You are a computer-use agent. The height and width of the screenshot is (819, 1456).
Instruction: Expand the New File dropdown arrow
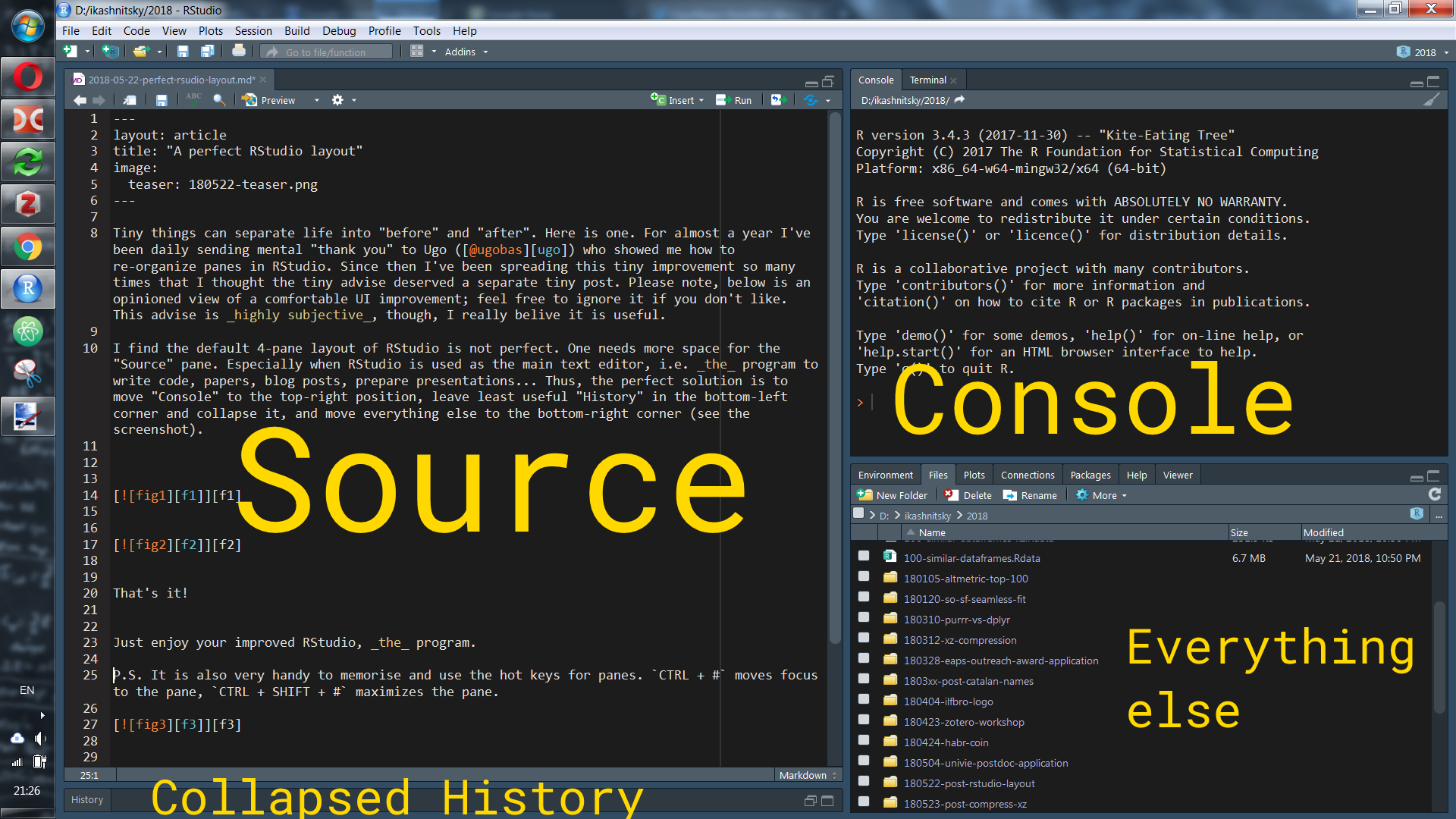point(87,52)
